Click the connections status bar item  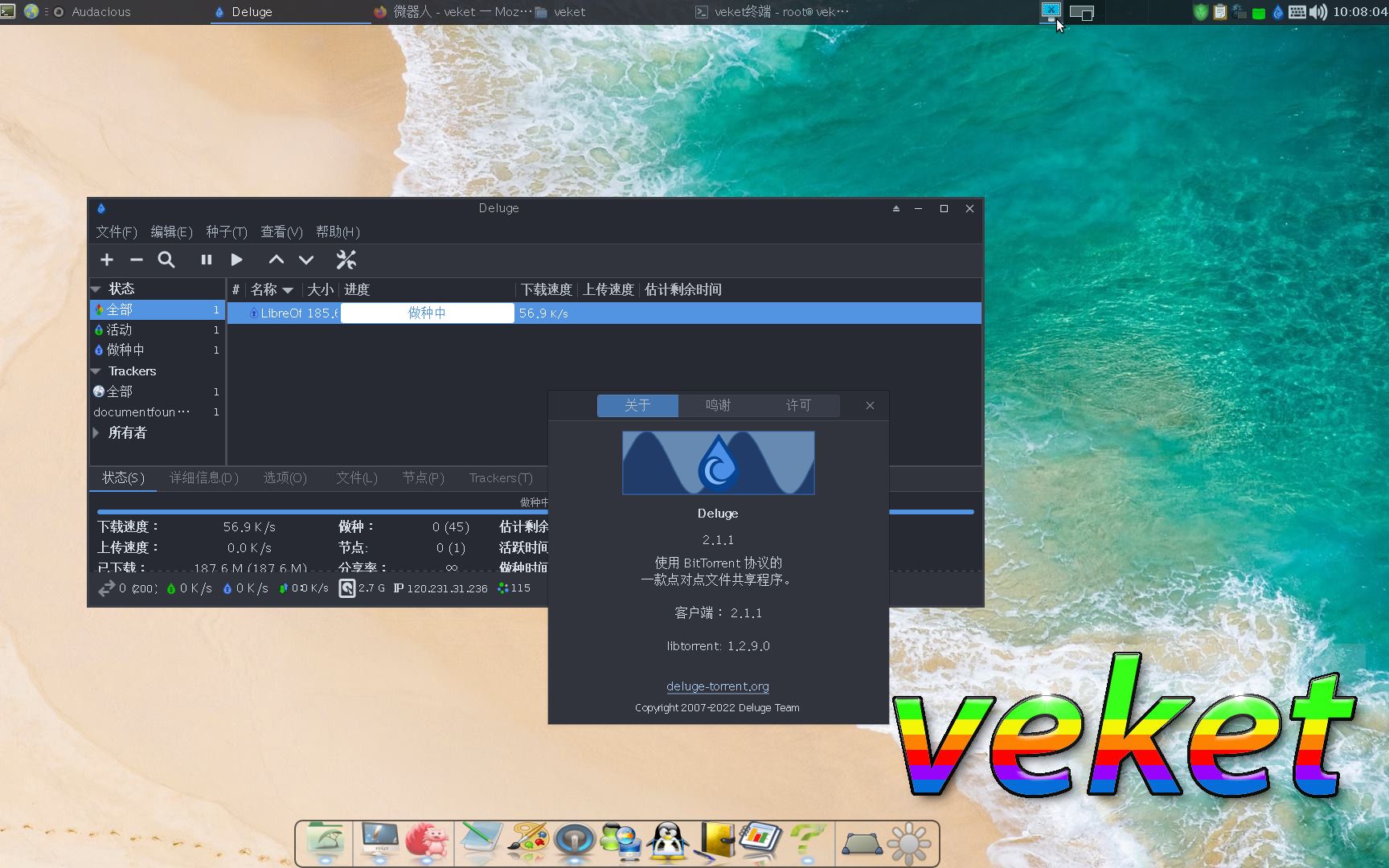pyautogui.click(x=127, y=588)
